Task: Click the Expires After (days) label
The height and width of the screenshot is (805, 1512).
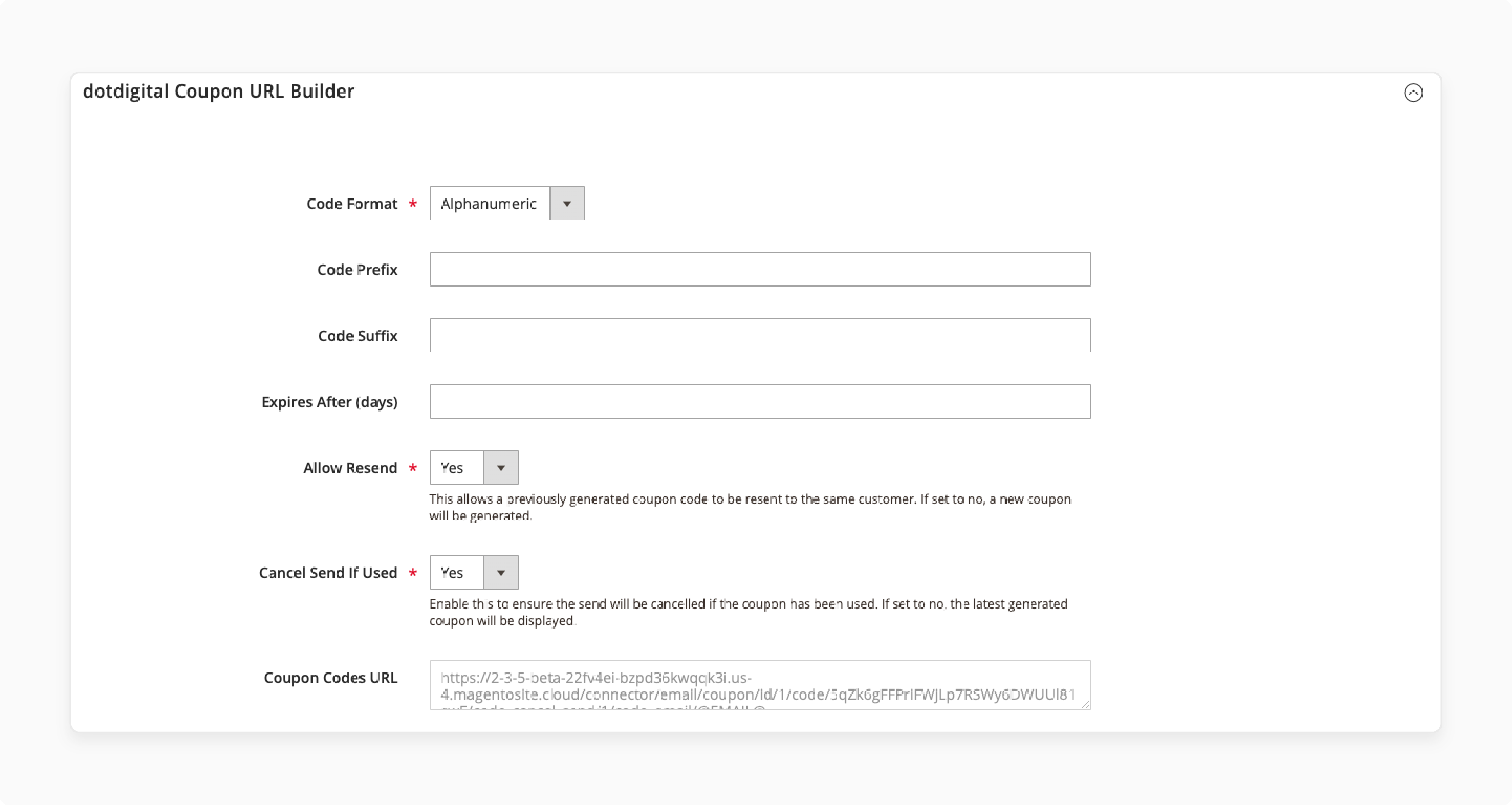Action: (329, 402)
